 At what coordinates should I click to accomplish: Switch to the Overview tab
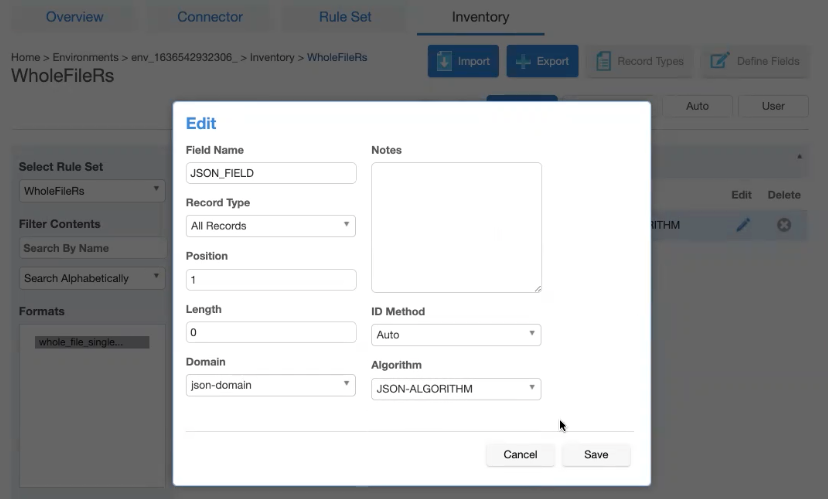pos(74,17)
